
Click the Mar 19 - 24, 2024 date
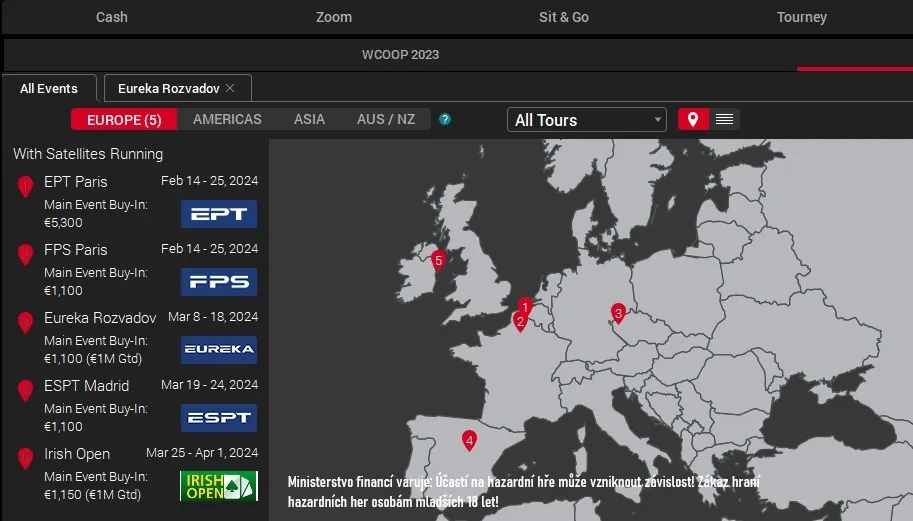click(x=210, y=385)
